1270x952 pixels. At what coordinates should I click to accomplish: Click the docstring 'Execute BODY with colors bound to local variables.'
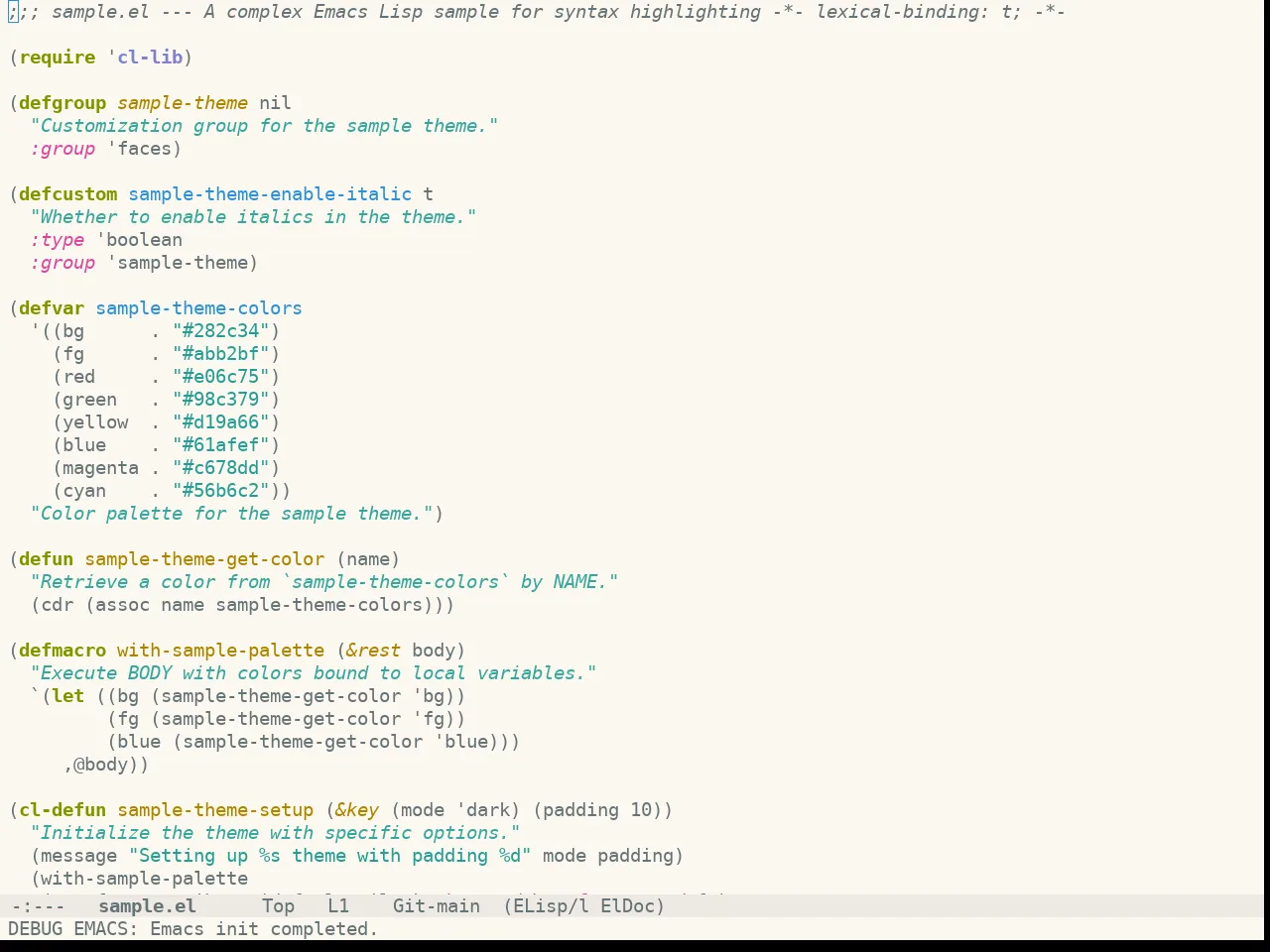(314, 673)
